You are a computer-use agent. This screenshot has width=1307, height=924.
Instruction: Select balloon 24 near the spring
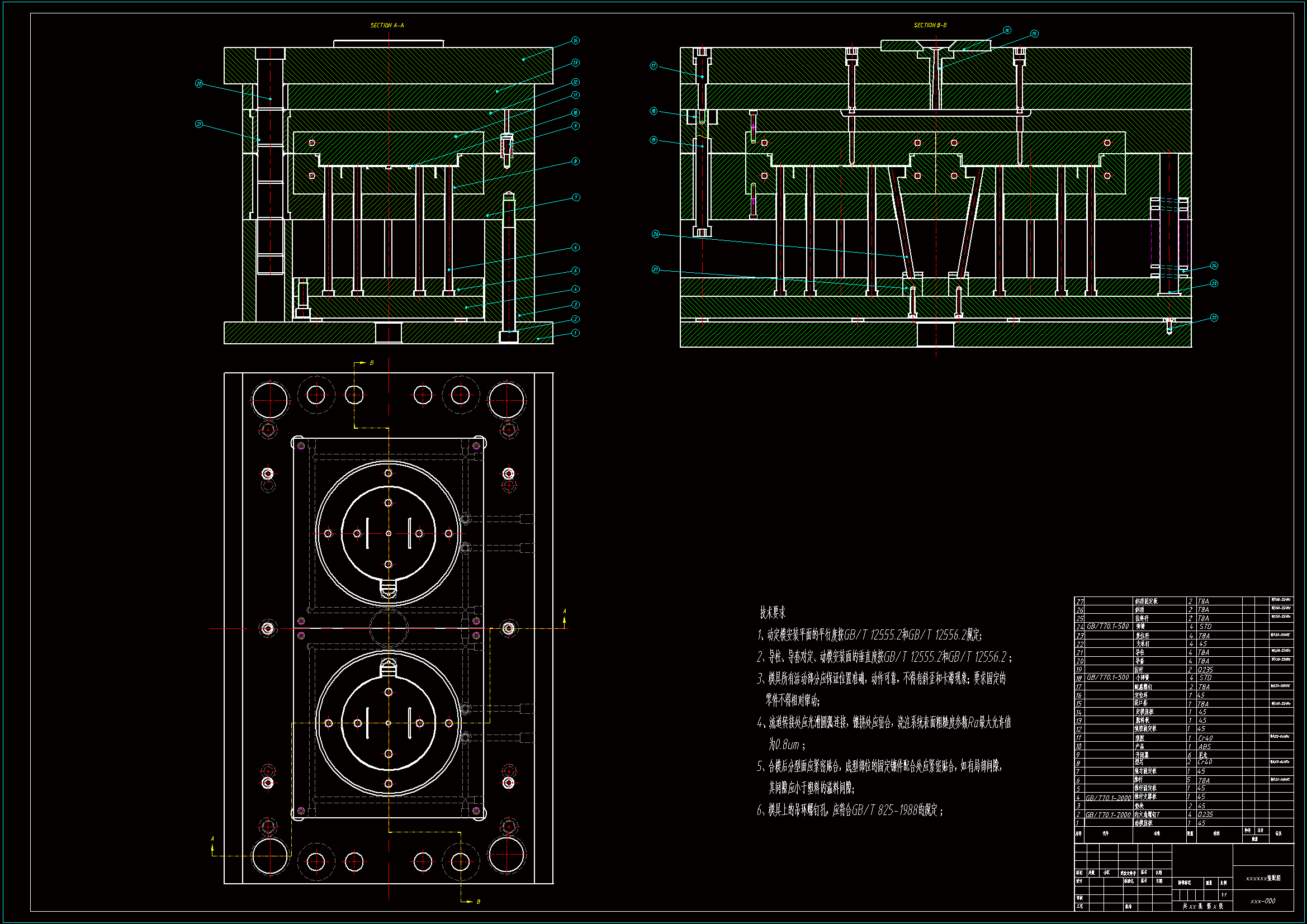coord(1214,266)
